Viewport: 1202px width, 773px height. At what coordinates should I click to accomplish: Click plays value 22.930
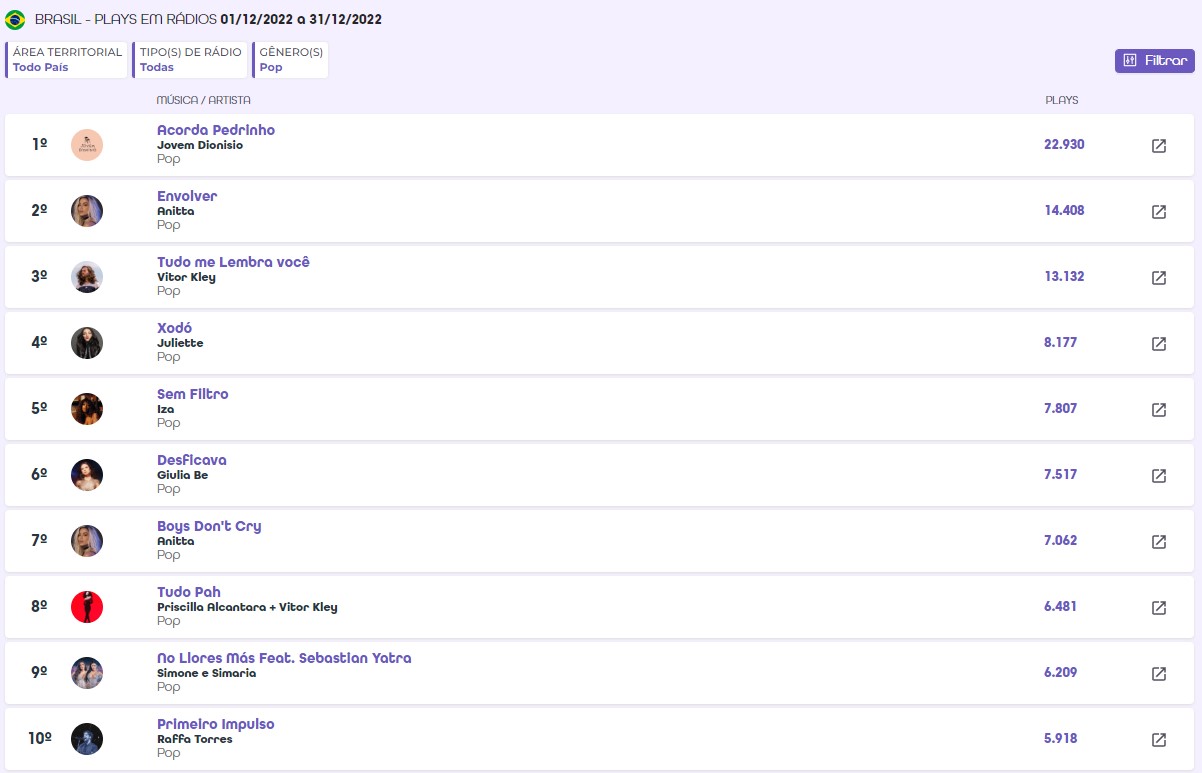click(1064, 145)
